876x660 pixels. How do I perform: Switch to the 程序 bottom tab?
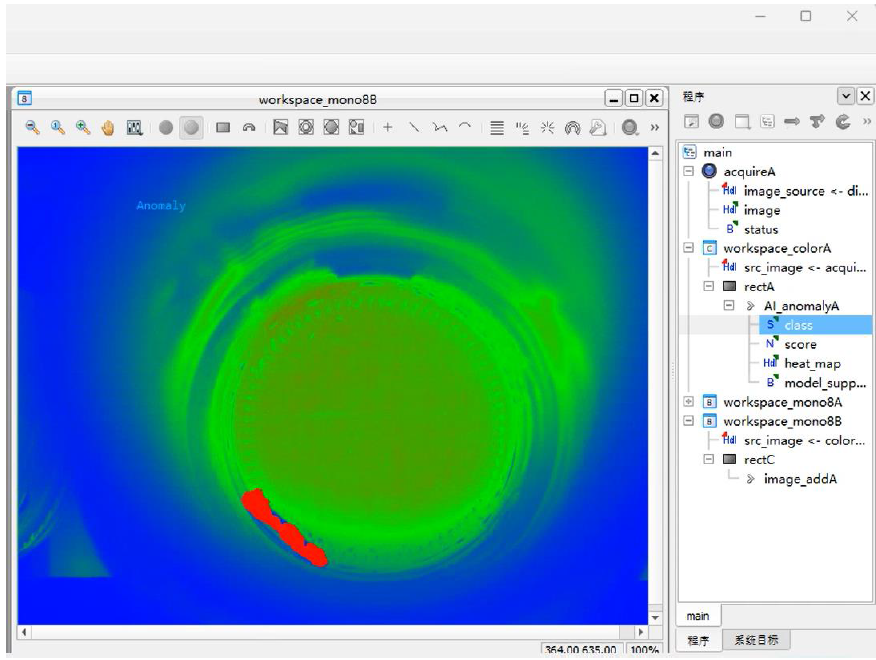pyautogui.click(x=698, y=640)
